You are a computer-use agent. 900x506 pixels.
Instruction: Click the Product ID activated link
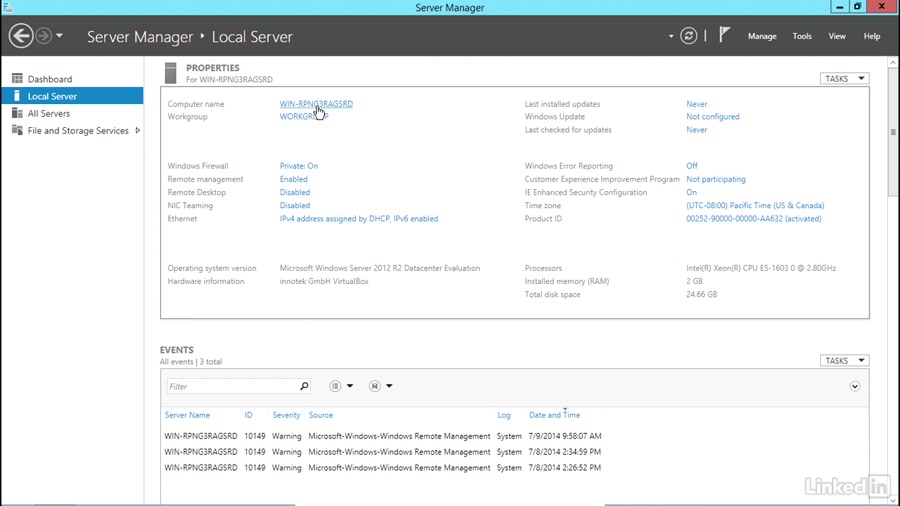coord(754,219)
